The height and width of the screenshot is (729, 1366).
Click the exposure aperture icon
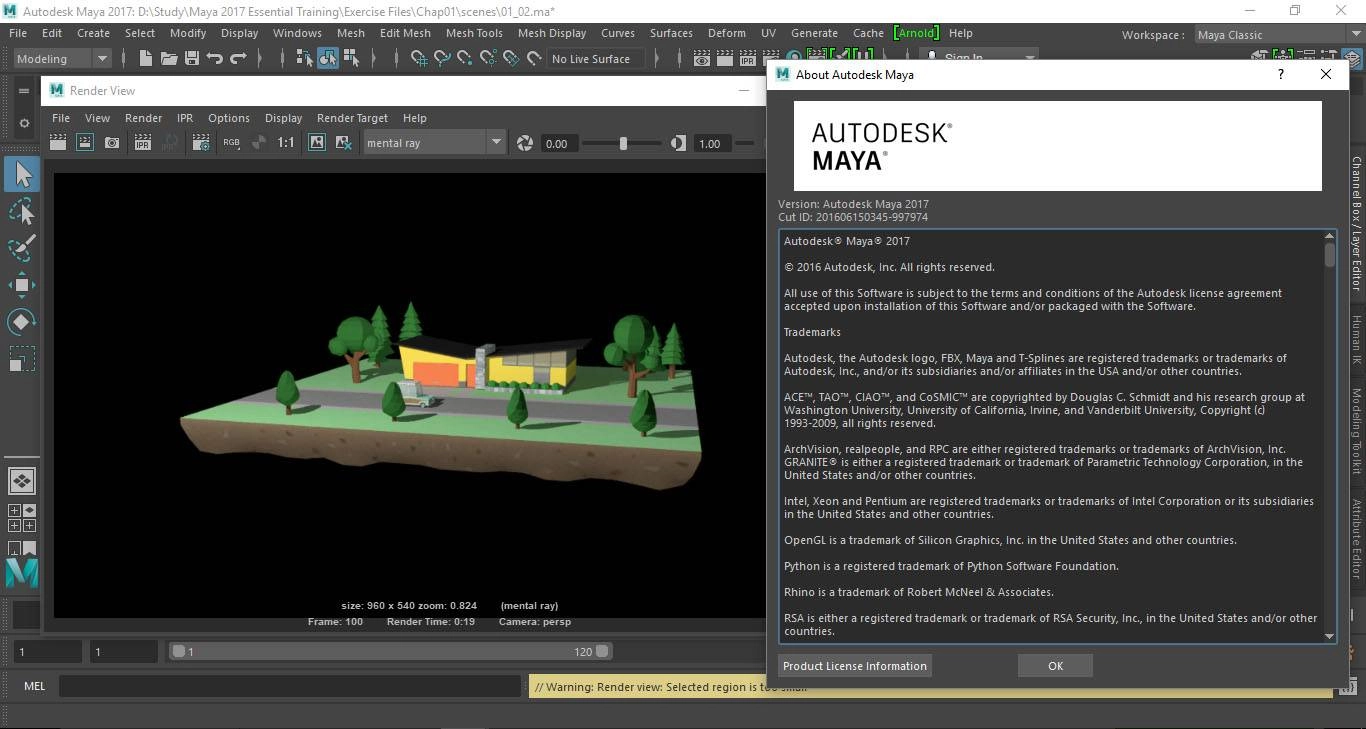[525, 143]
